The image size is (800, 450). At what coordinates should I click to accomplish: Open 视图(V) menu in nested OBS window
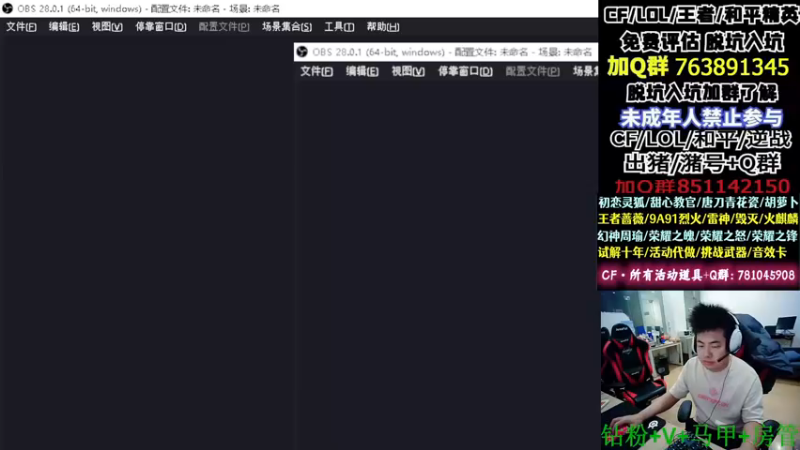pos(408,71)
